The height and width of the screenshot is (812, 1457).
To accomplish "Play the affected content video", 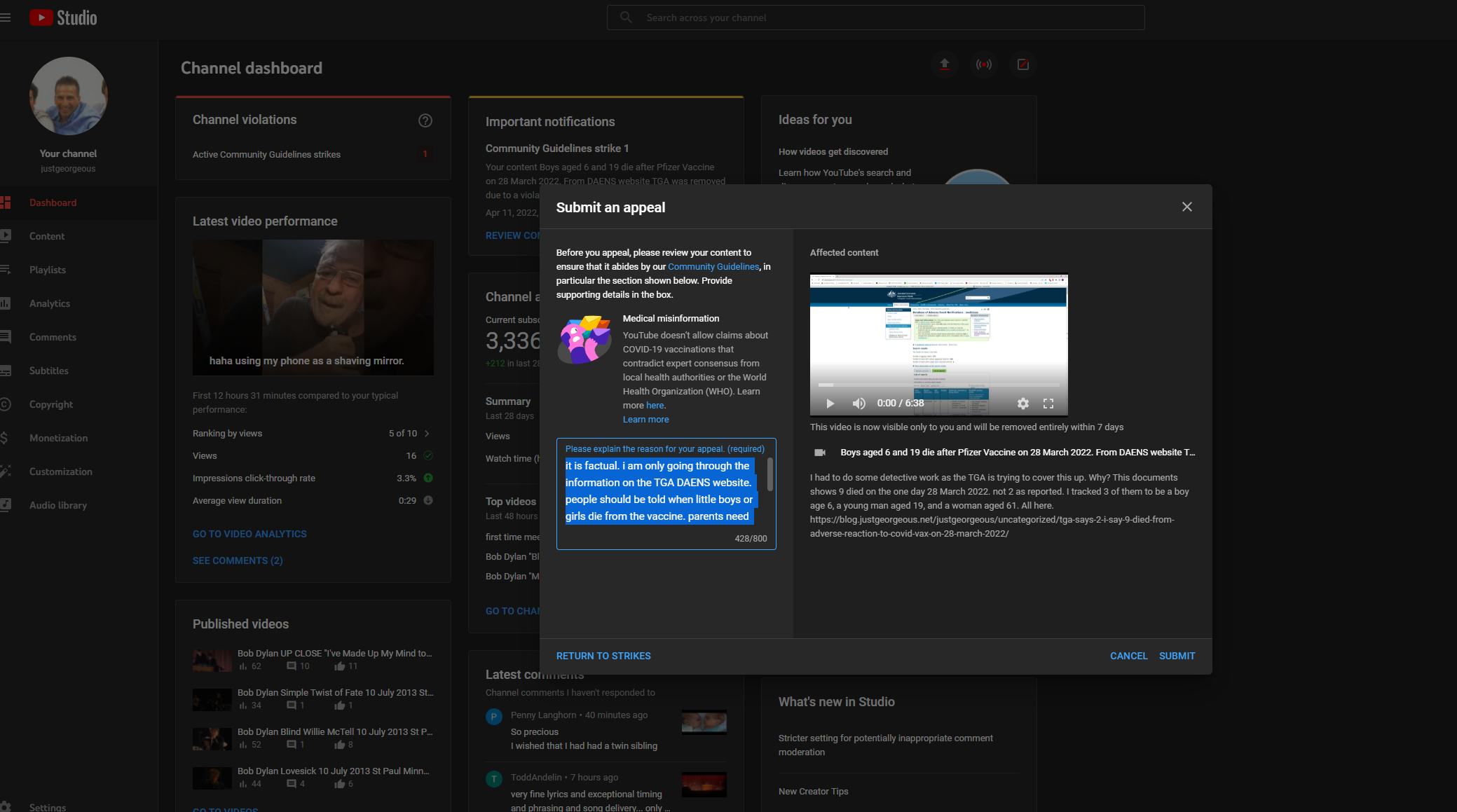I will click(830, 404).
